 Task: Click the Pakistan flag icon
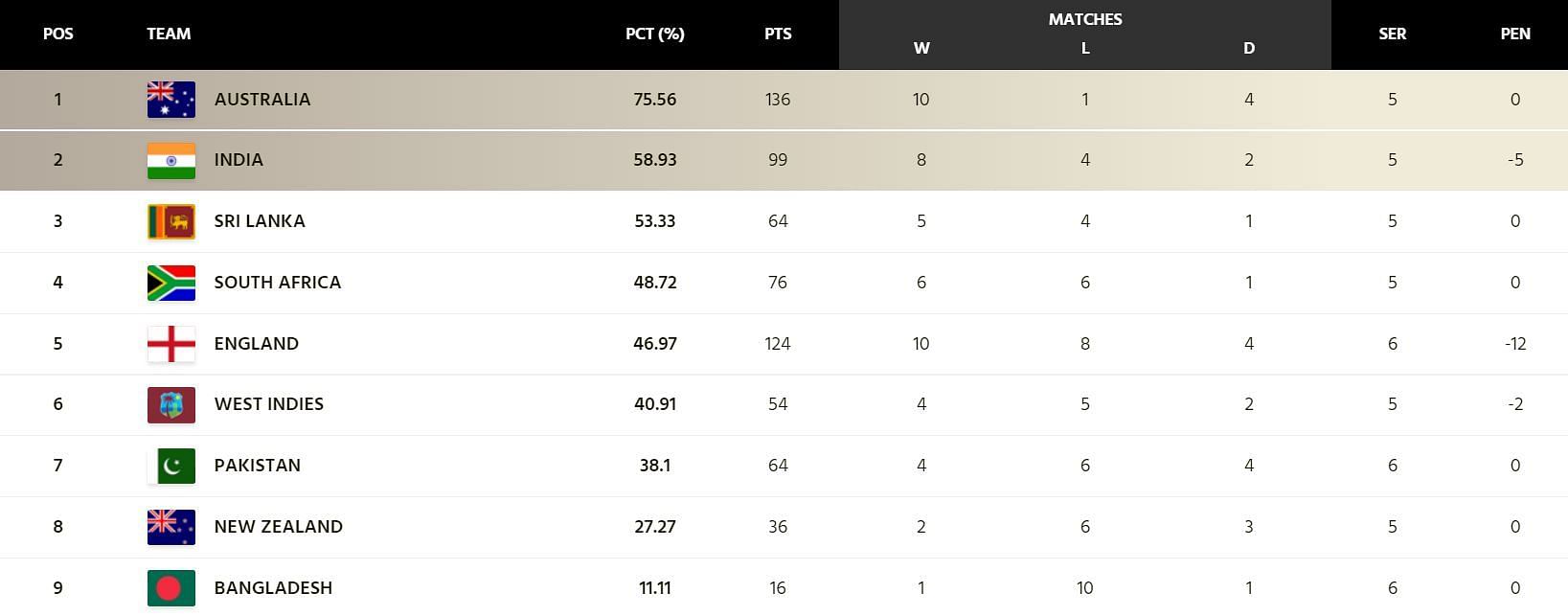(x=171, y=466)
